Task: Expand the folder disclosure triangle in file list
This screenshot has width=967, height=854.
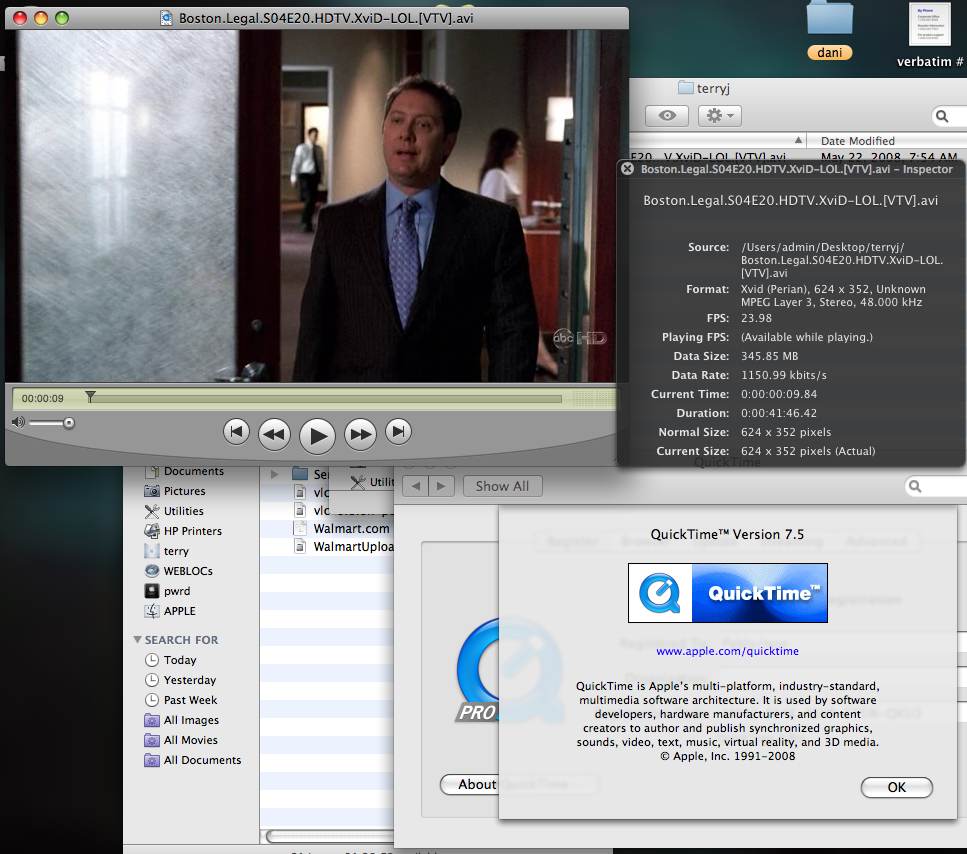Action: coord(274,474)
